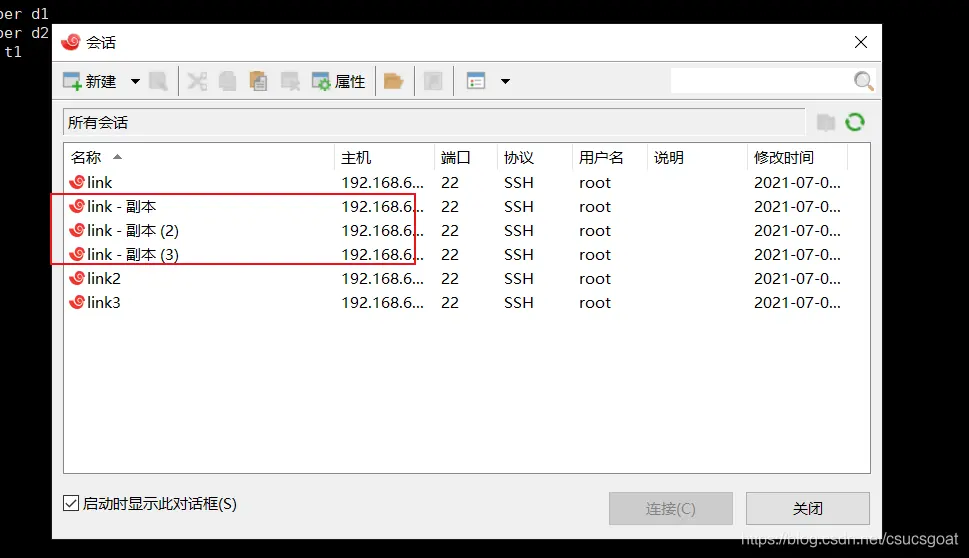This screenshot has width=969, height=558.
Task: Open the dropdown arrow next to 新建
Action: point(135,82)
